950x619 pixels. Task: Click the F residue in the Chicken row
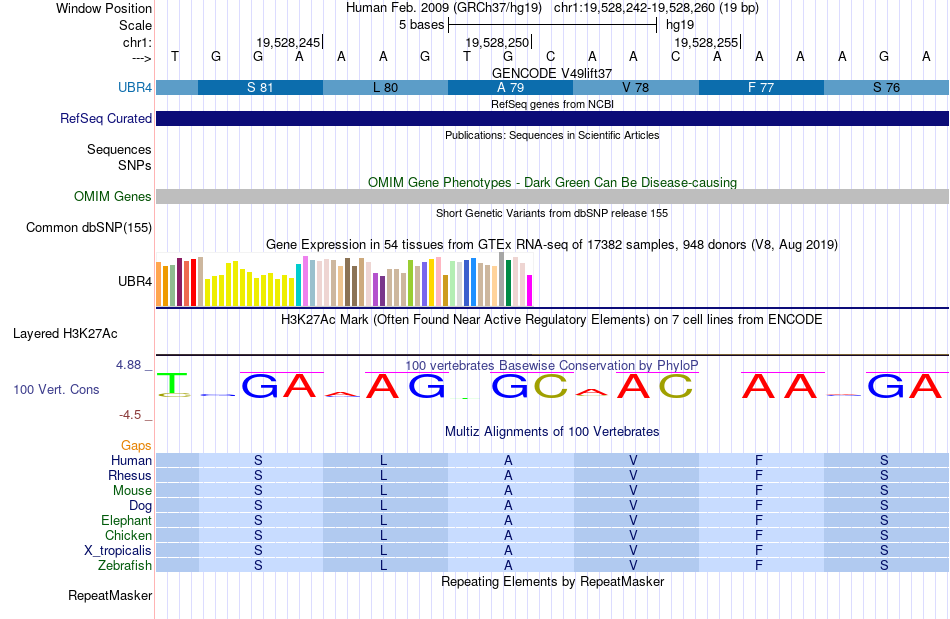[759, 535]
